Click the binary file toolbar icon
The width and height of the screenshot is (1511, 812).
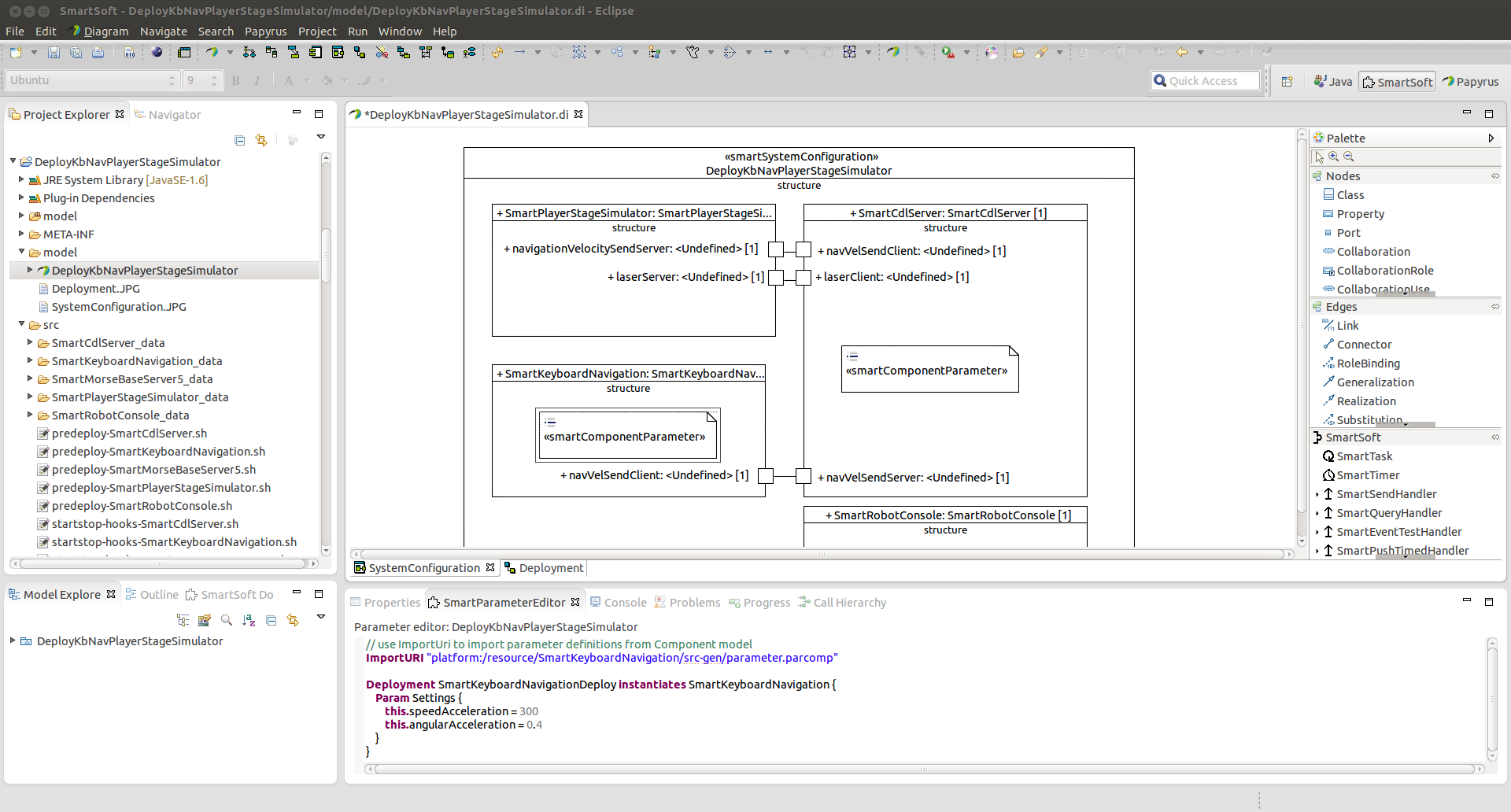(129, 52)
